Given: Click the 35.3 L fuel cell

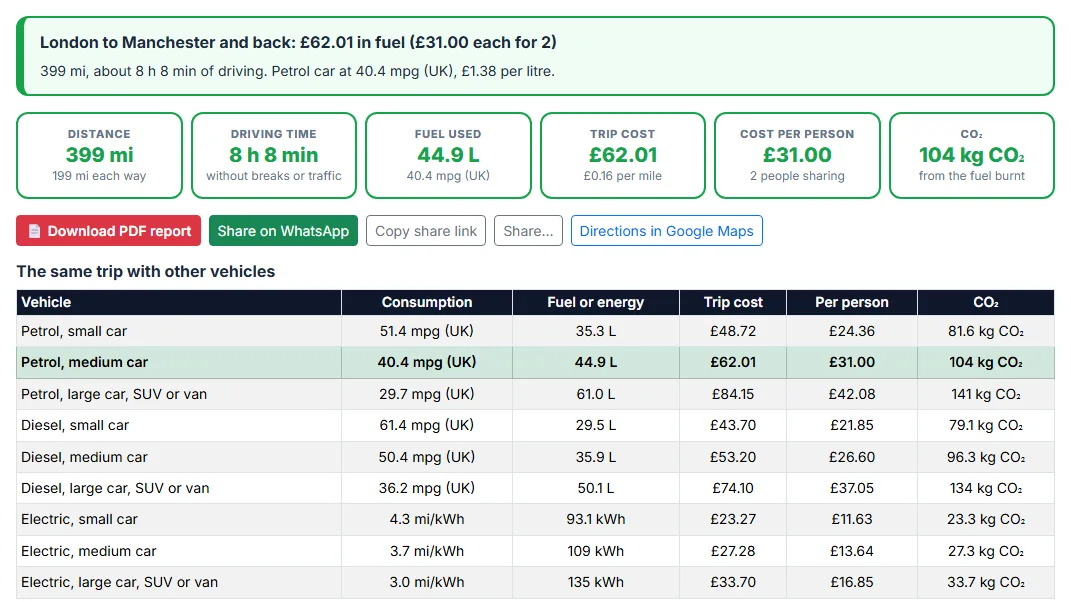Looking at the screenshot, I should coord(596,331).
